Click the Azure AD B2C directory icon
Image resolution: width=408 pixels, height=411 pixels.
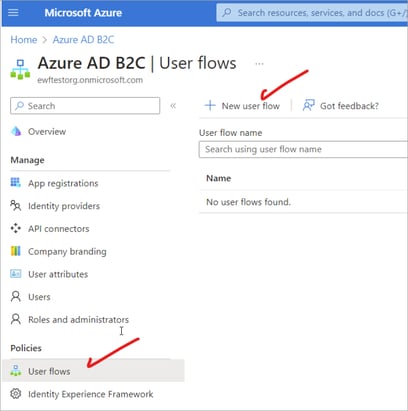pyautogui.click(x=20, y=69)
